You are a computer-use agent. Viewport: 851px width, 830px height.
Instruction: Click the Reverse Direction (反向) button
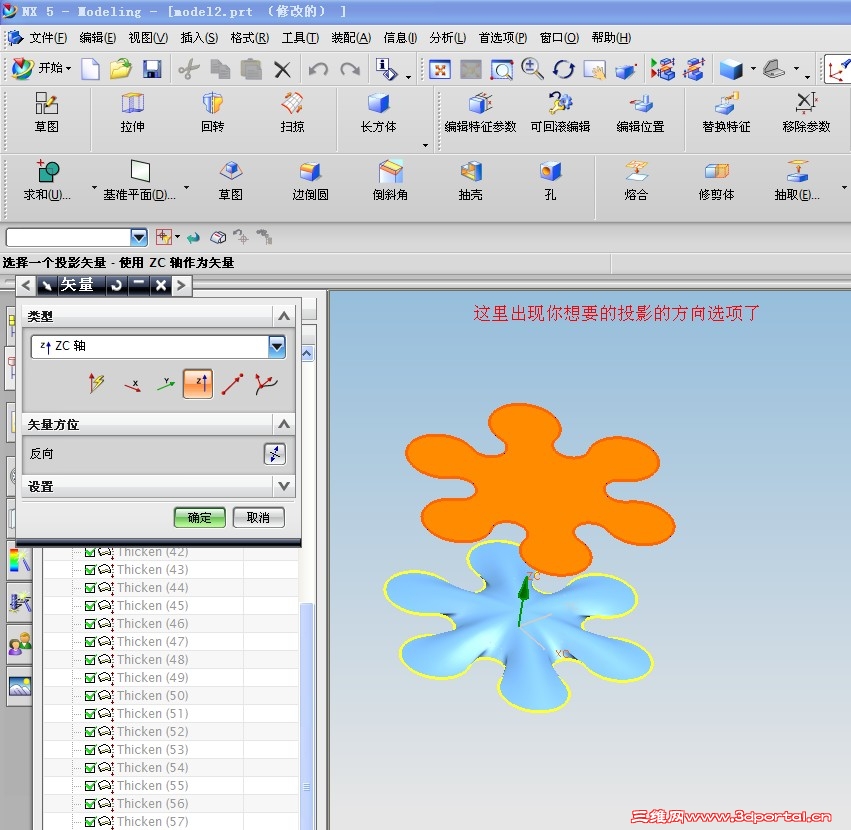pyautogui.click(x=275, y=454)
